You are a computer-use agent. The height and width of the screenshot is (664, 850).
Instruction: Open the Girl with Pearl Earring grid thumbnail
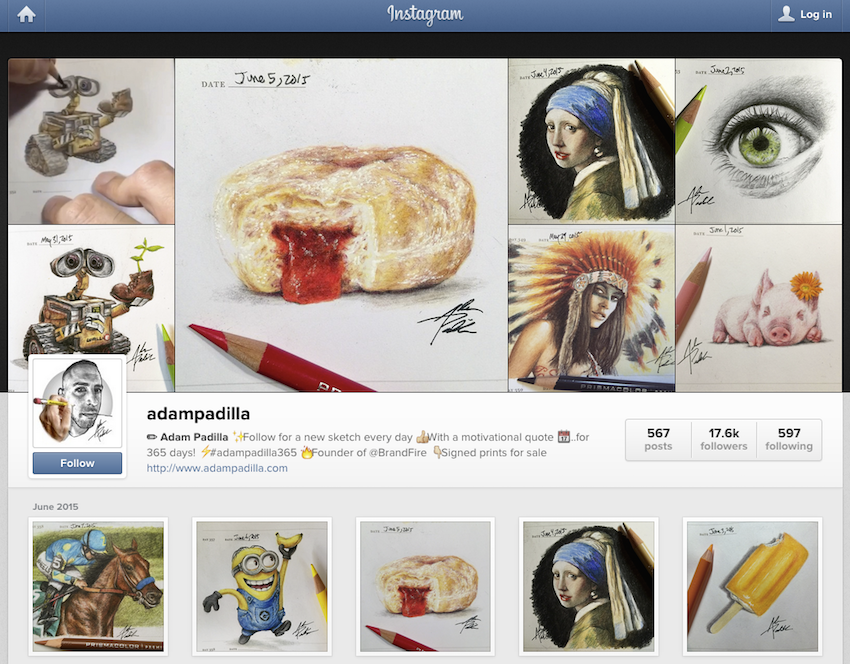click(589, 586)
